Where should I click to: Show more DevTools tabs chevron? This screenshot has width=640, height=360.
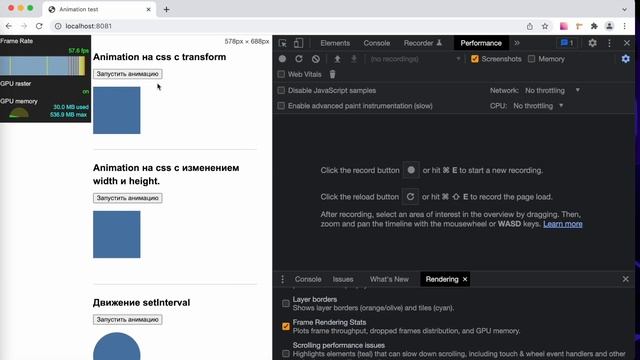[x=517, y=43]
